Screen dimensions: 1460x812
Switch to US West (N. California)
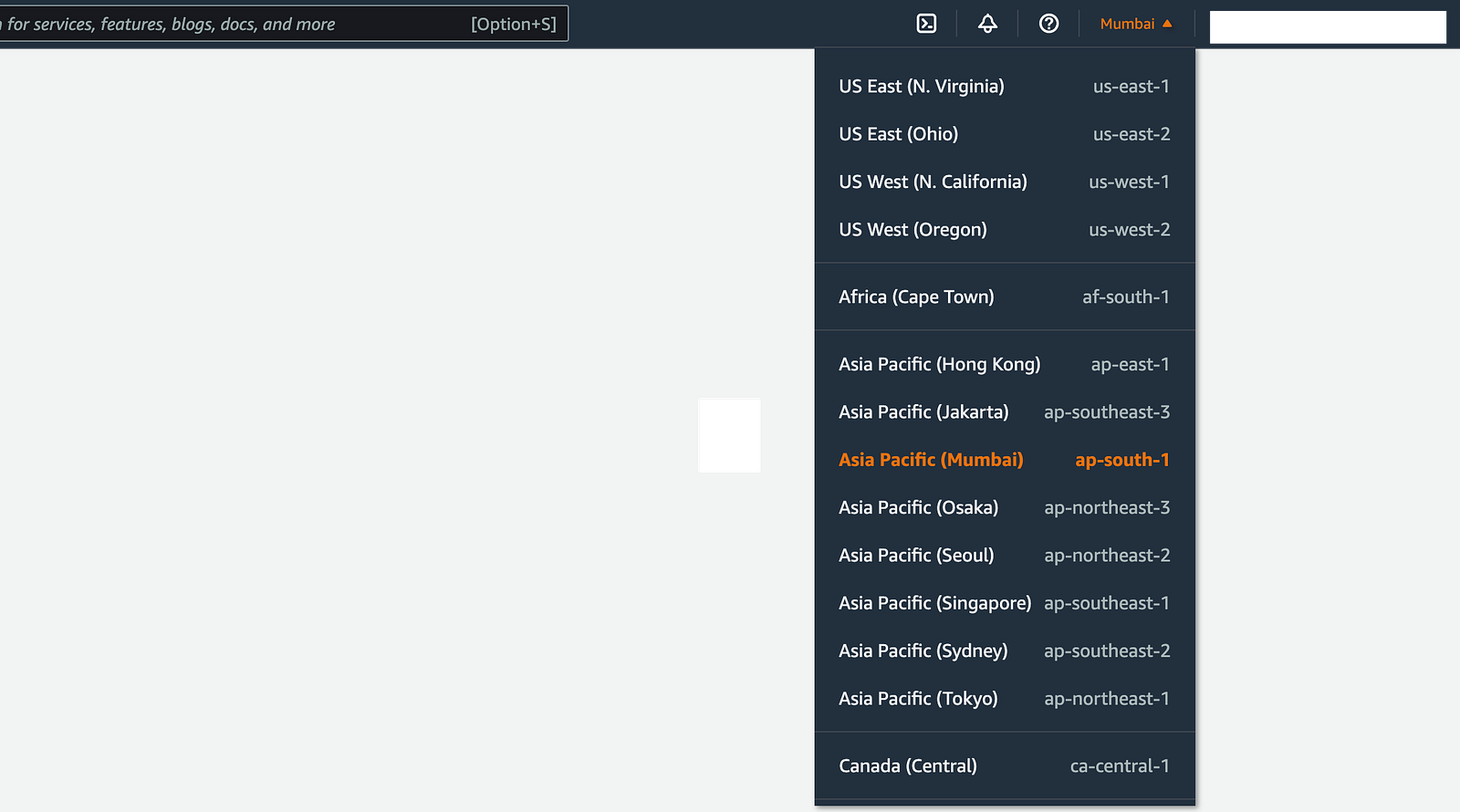tap(1005, 182)
